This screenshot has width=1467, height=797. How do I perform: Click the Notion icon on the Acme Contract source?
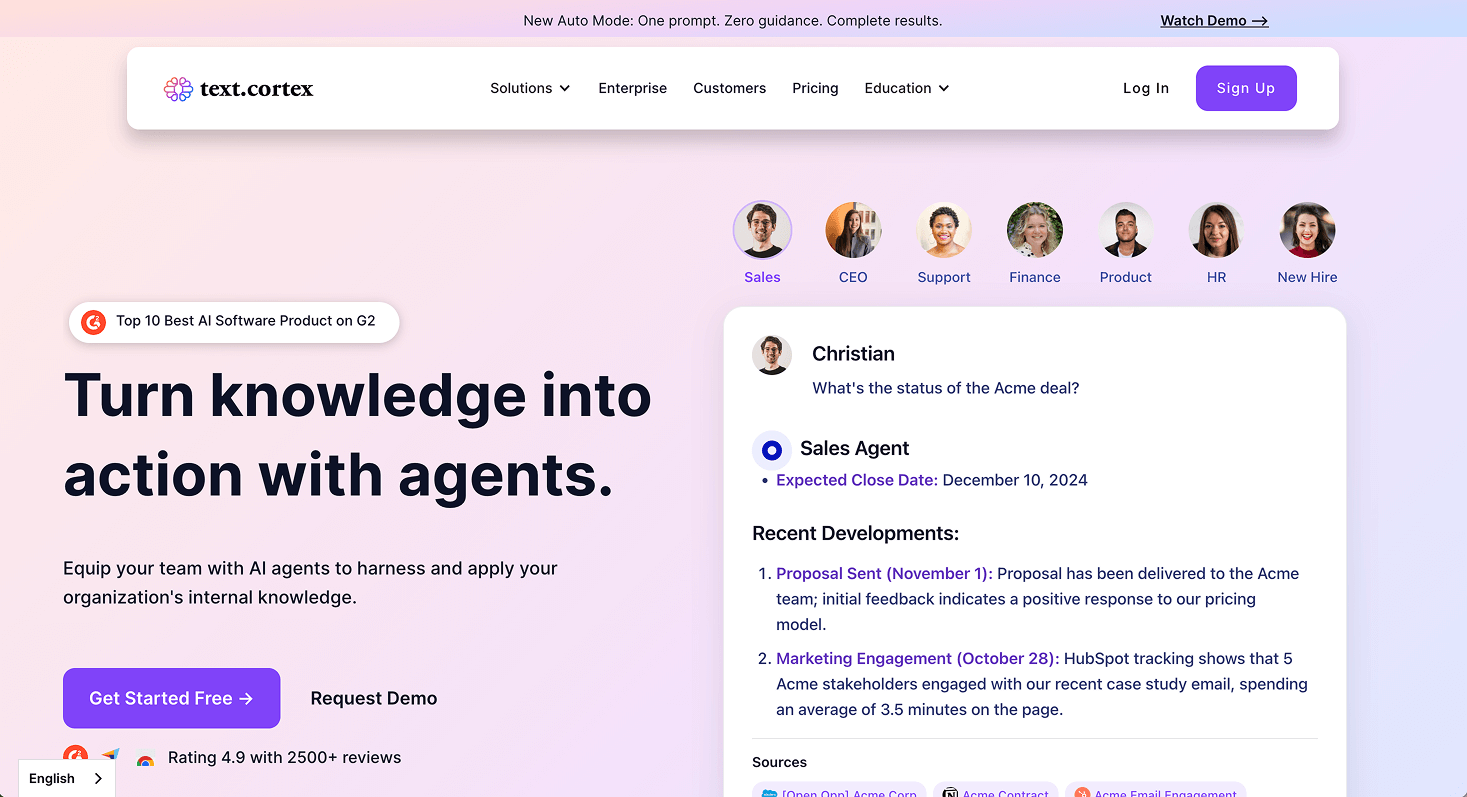click(950, 792)
